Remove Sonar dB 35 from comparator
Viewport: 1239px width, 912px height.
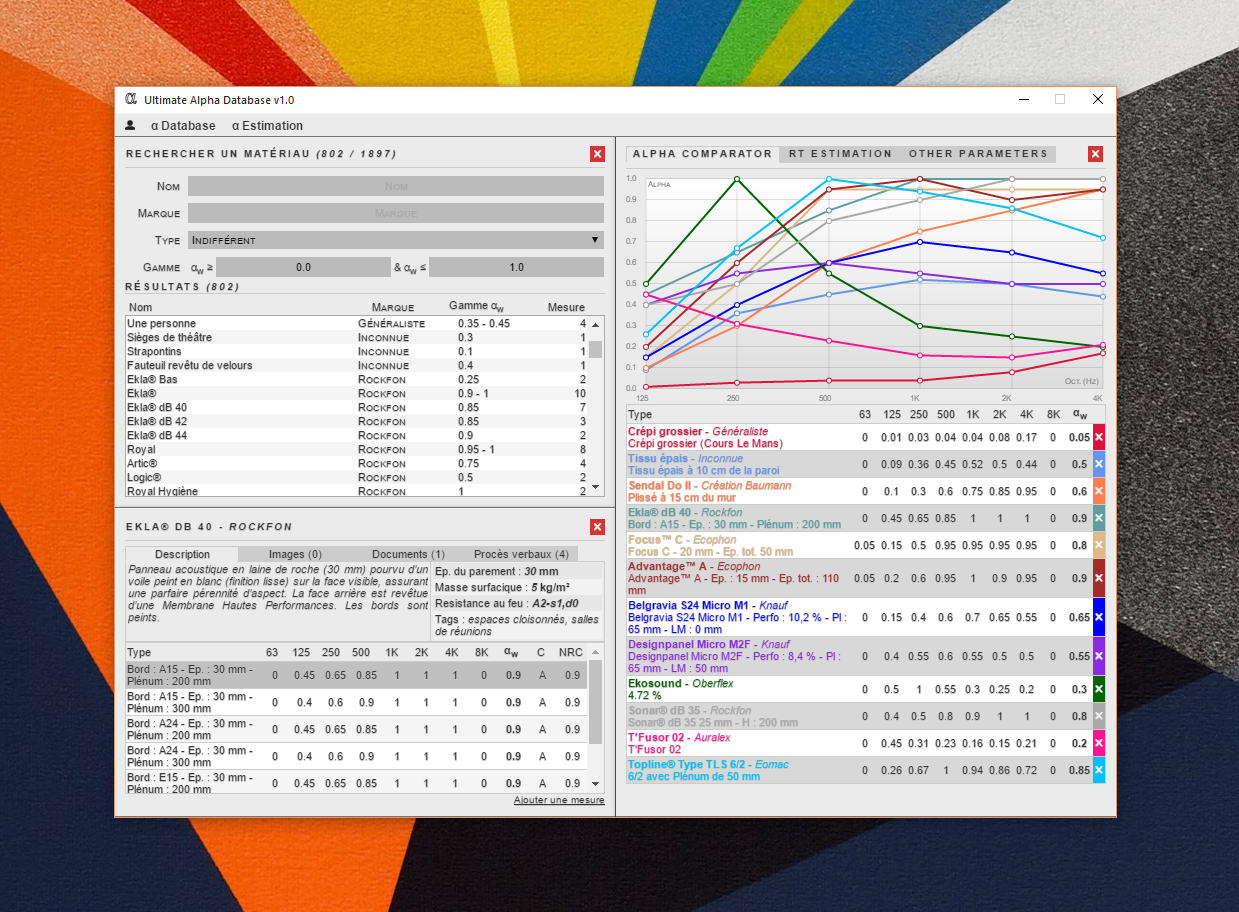point(1099,716)
